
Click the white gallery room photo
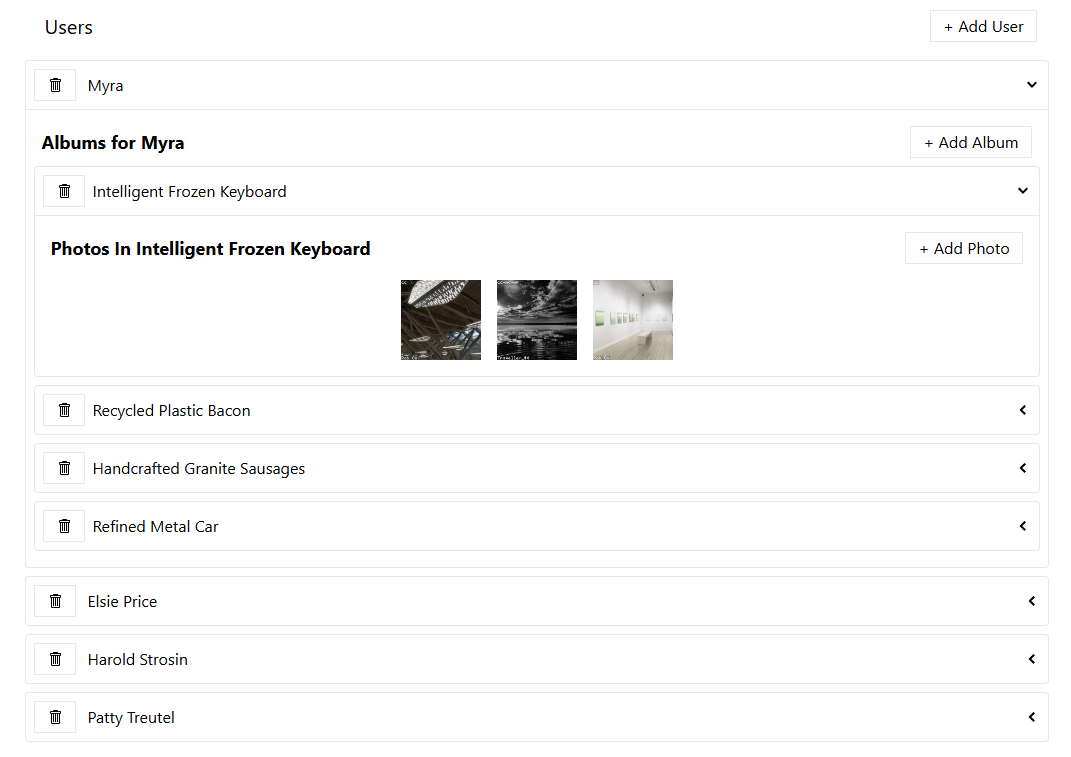(x=633, y=320)
